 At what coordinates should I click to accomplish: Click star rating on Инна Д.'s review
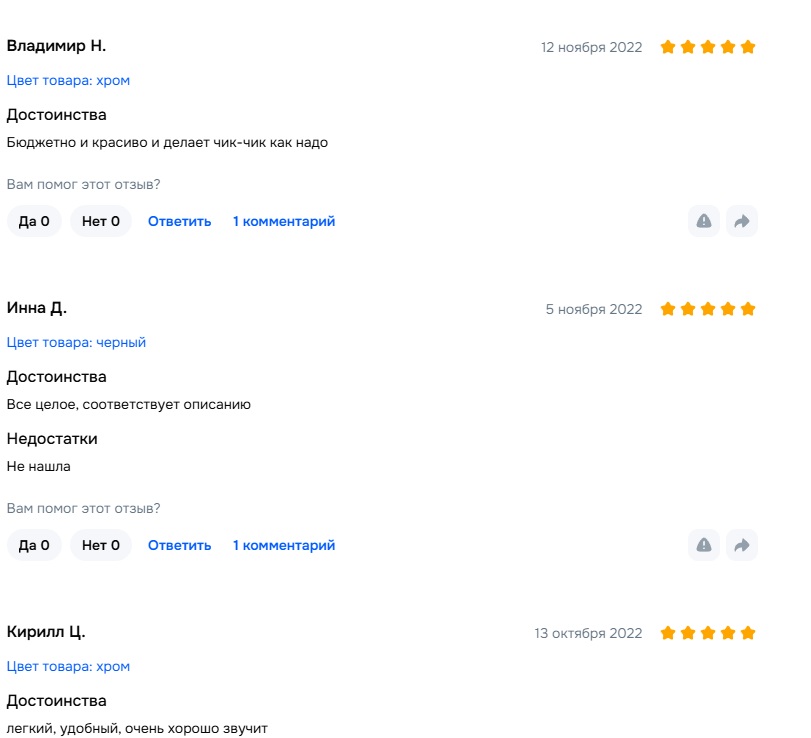708,309
